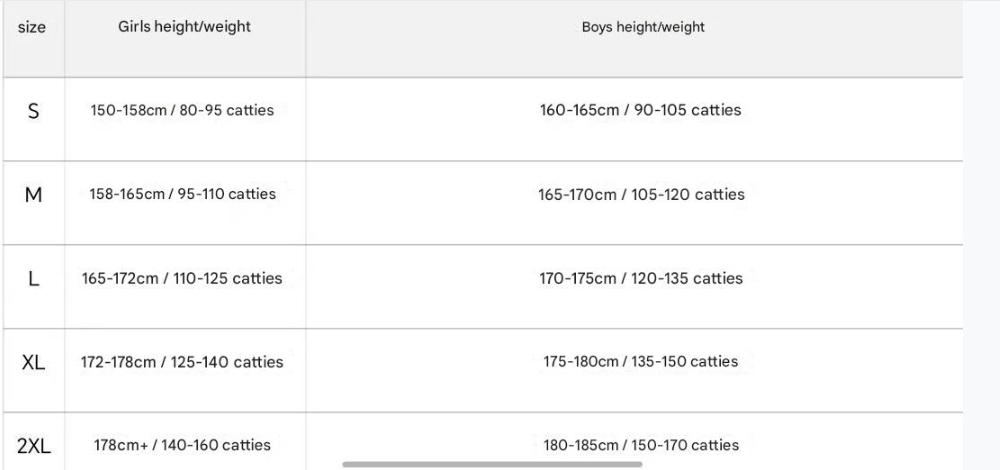Select the 2XL size row label
This screenshot has height=470, width=1000.
[33, 446]
